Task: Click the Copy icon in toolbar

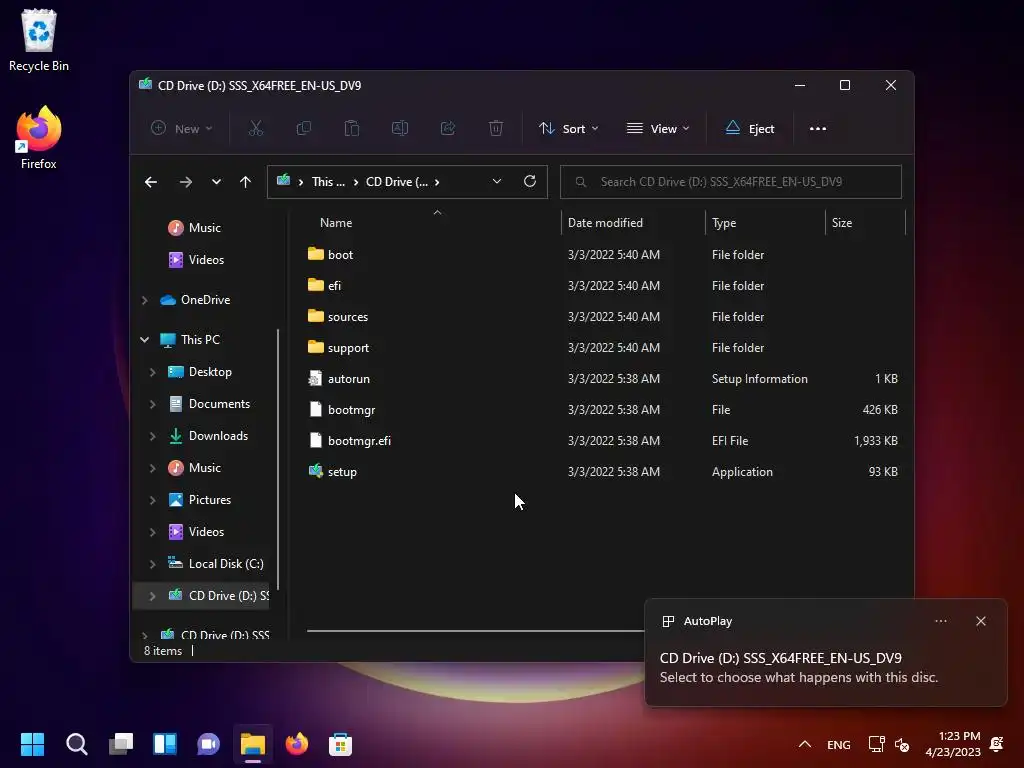Action: [x=304, y=129]
